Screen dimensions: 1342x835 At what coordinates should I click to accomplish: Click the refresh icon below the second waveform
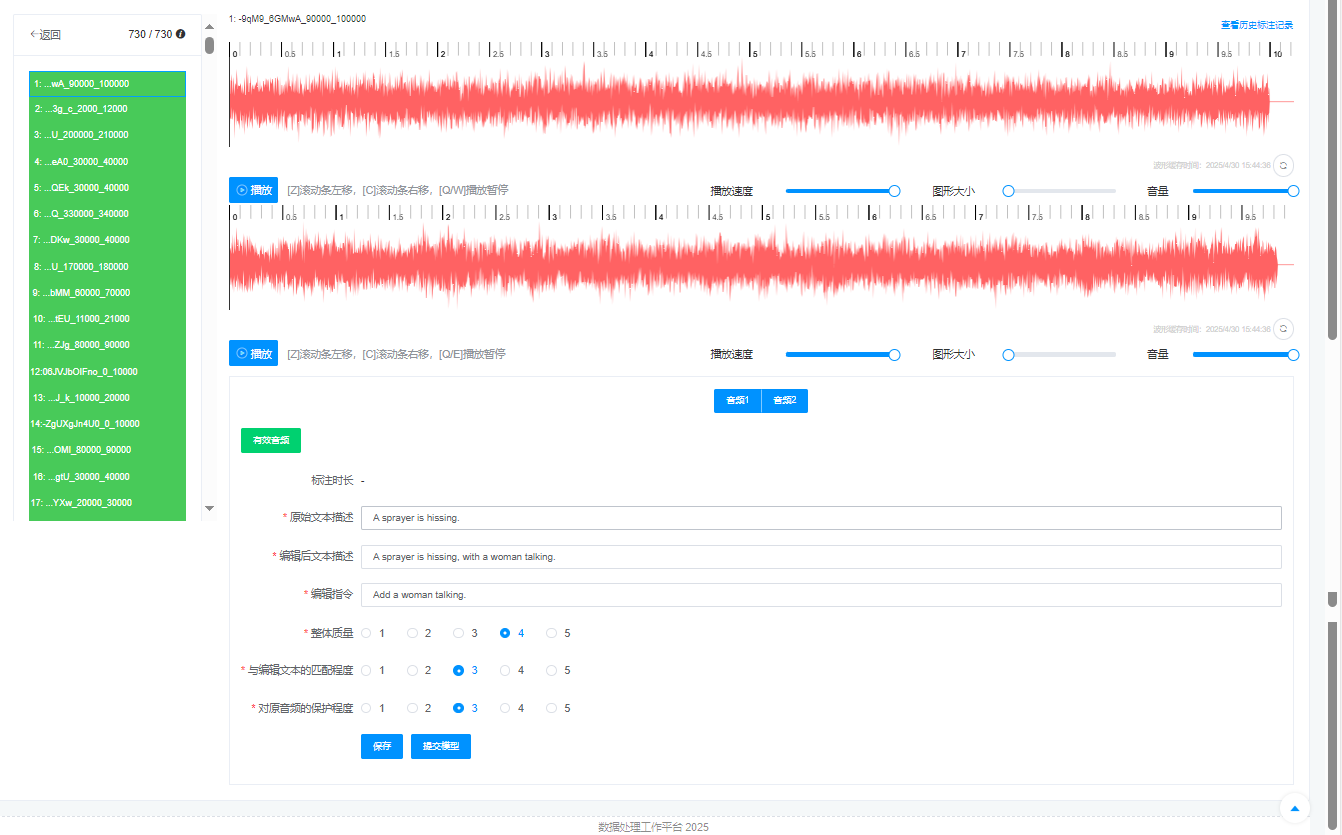point(1283,329)
